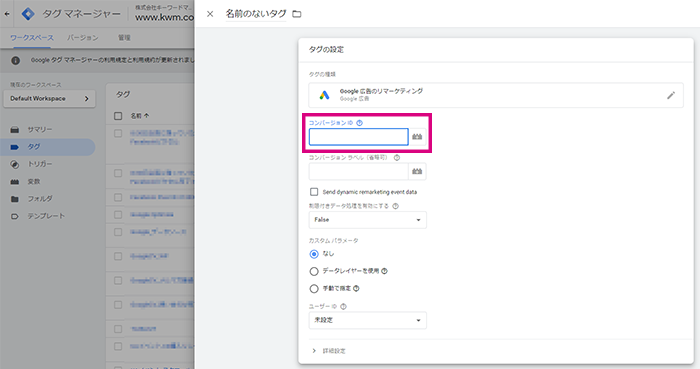Screen dimensions: 700x369
Task: Open help for data layer option
Action: (384, 271)
